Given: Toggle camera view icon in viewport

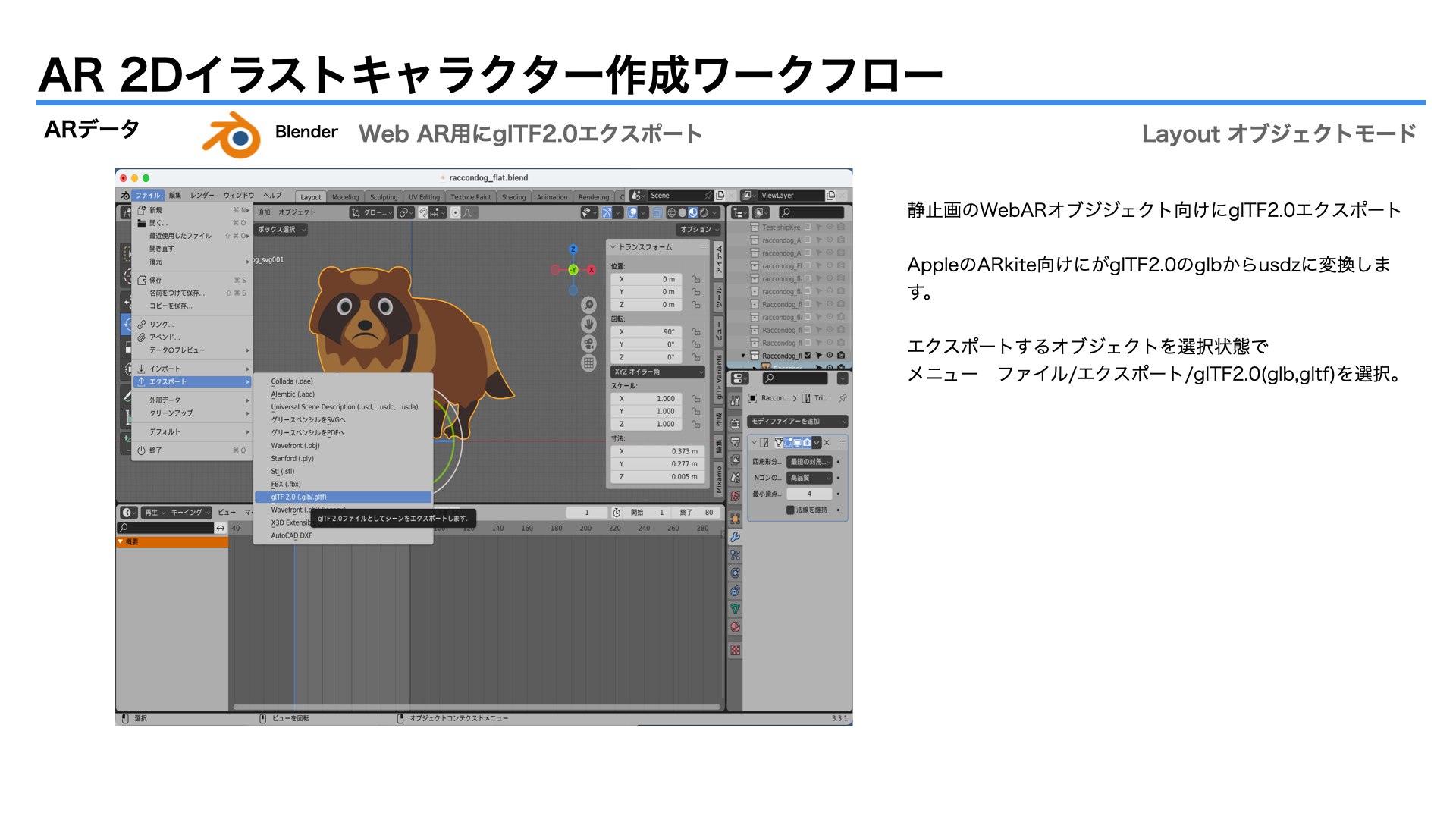Looking at the screenshot, I should 588,344.
